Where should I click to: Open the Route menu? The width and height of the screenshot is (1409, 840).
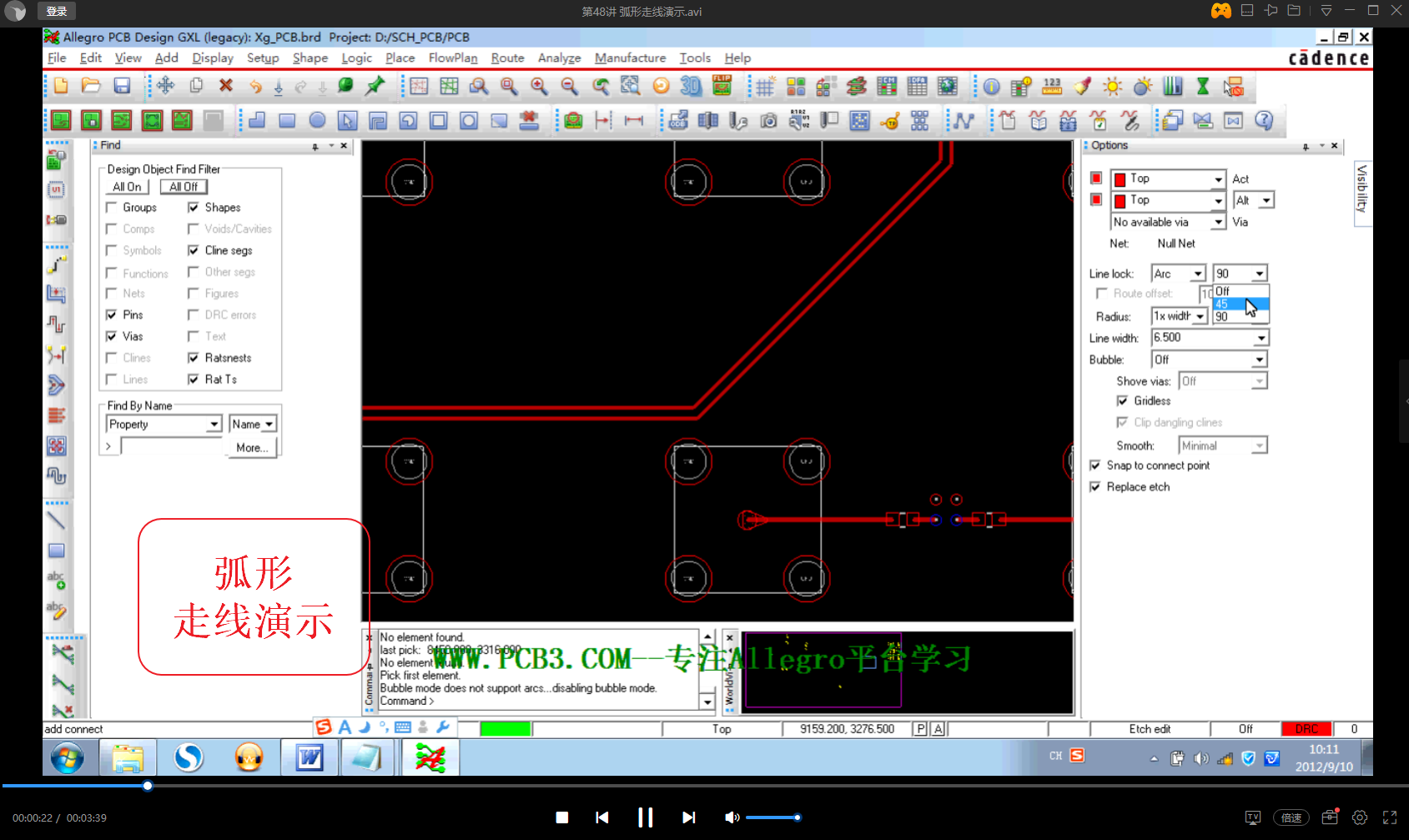click(x=507, y=58)
